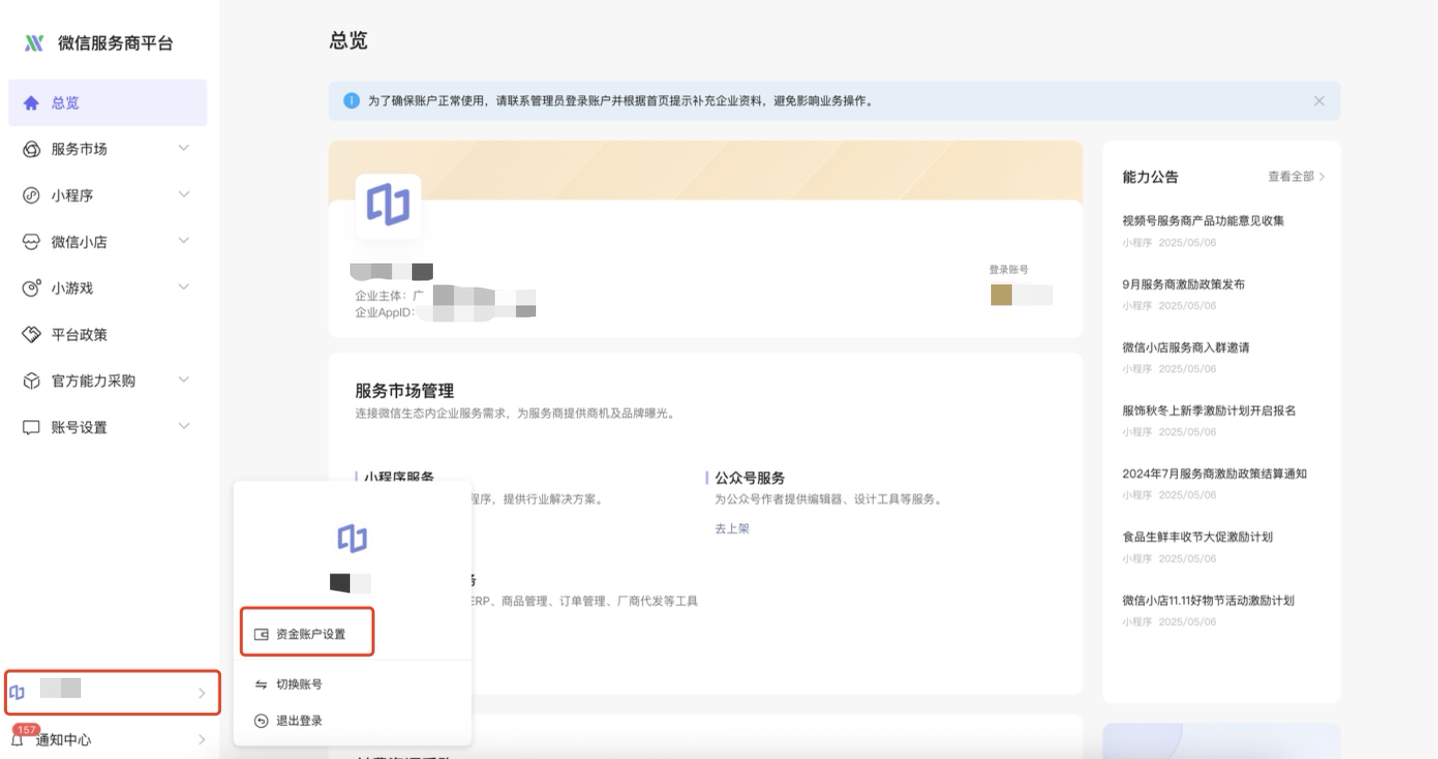Expand the 小游戏 menu chevron
Image resolution: width=1438 pixels, height=759 pixels.
(x=184, y=288)
